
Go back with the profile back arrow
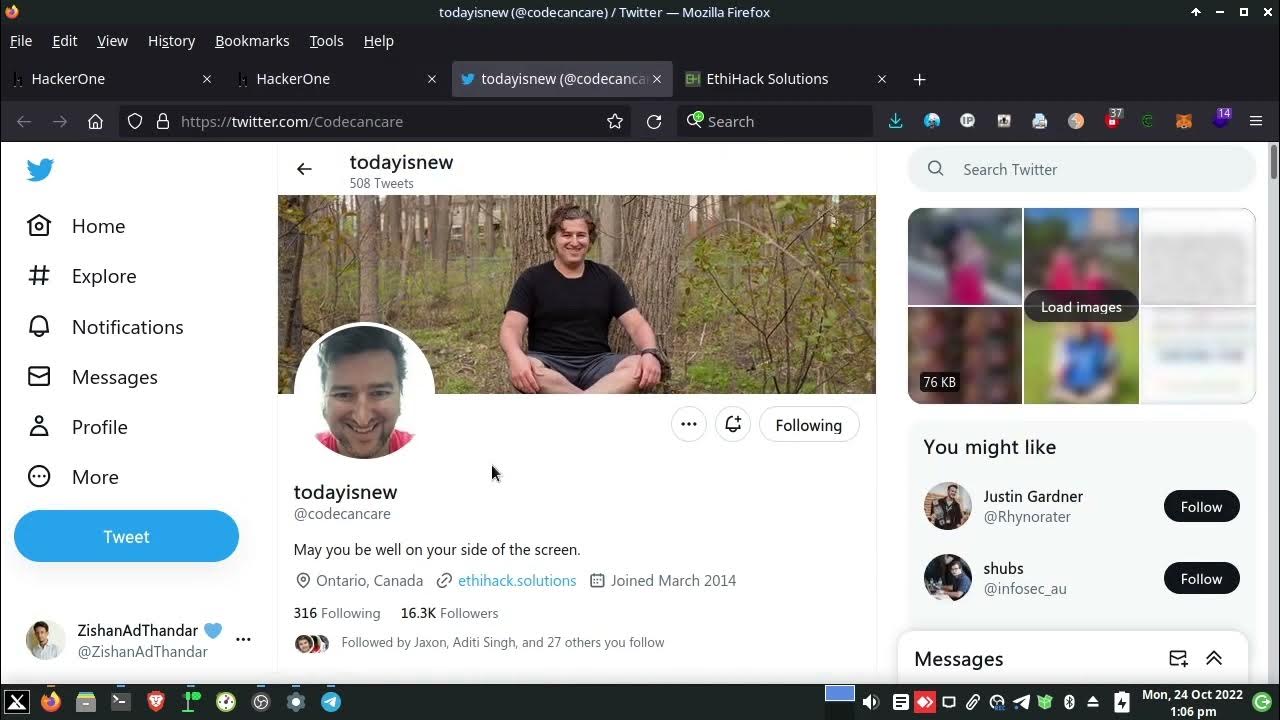pyautogui.click(x=304, y=169)
